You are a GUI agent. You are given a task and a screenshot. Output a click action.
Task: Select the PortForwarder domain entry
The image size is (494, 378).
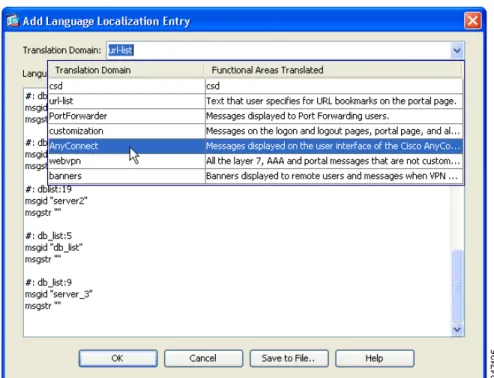[x=256, y=116]
